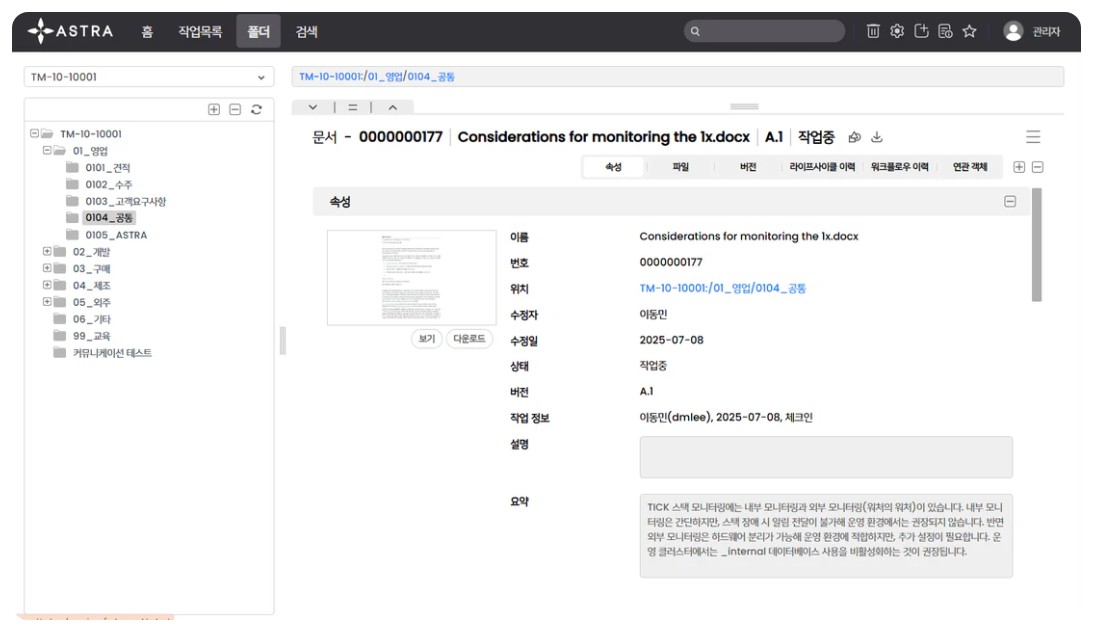Image resolution: width=1093 pixels, height=637 pixels.
Task: Collapse the 속성 section with minus box
Action: point(1010,202)
